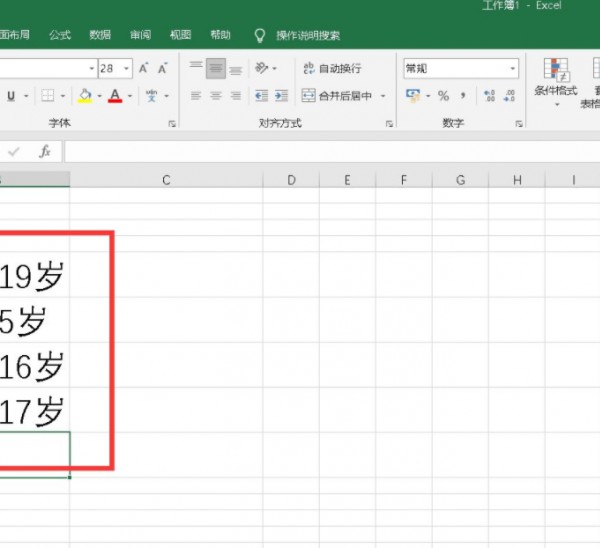Click the insert function fx icon

[45, 152]
